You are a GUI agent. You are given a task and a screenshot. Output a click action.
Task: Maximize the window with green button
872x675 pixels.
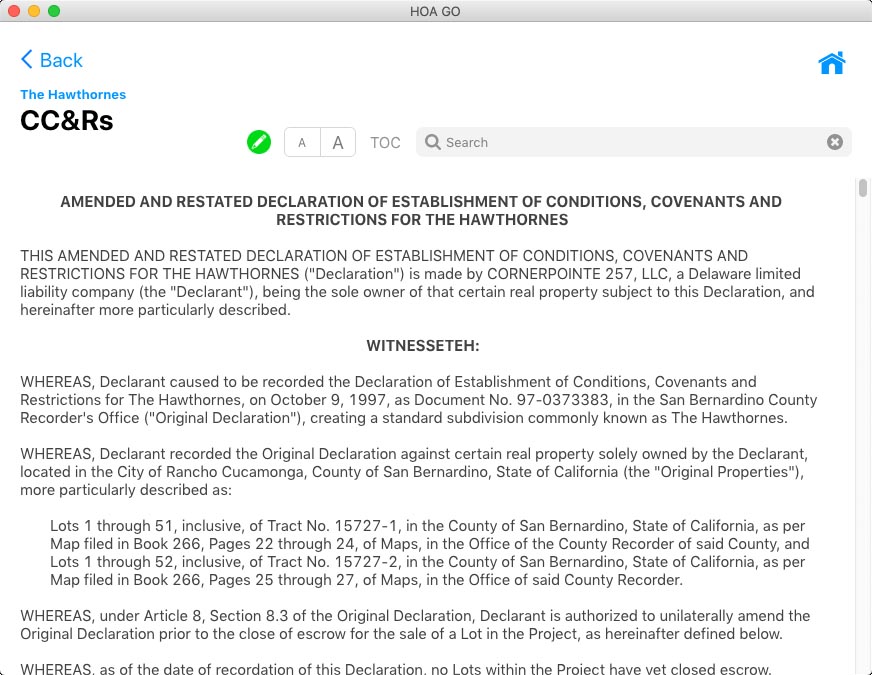tap(53, 11)
